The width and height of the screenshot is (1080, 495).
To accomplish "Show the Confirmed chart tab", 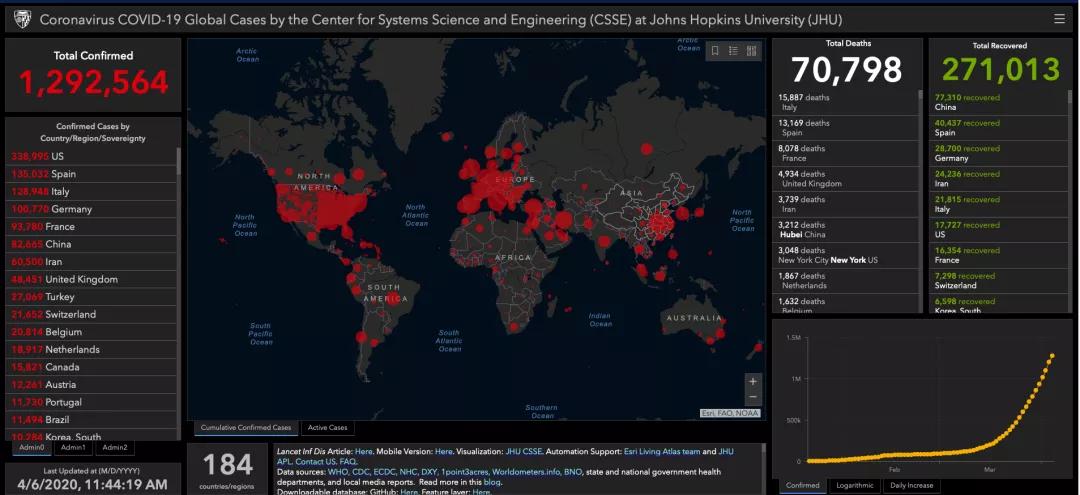I will 802,485.
